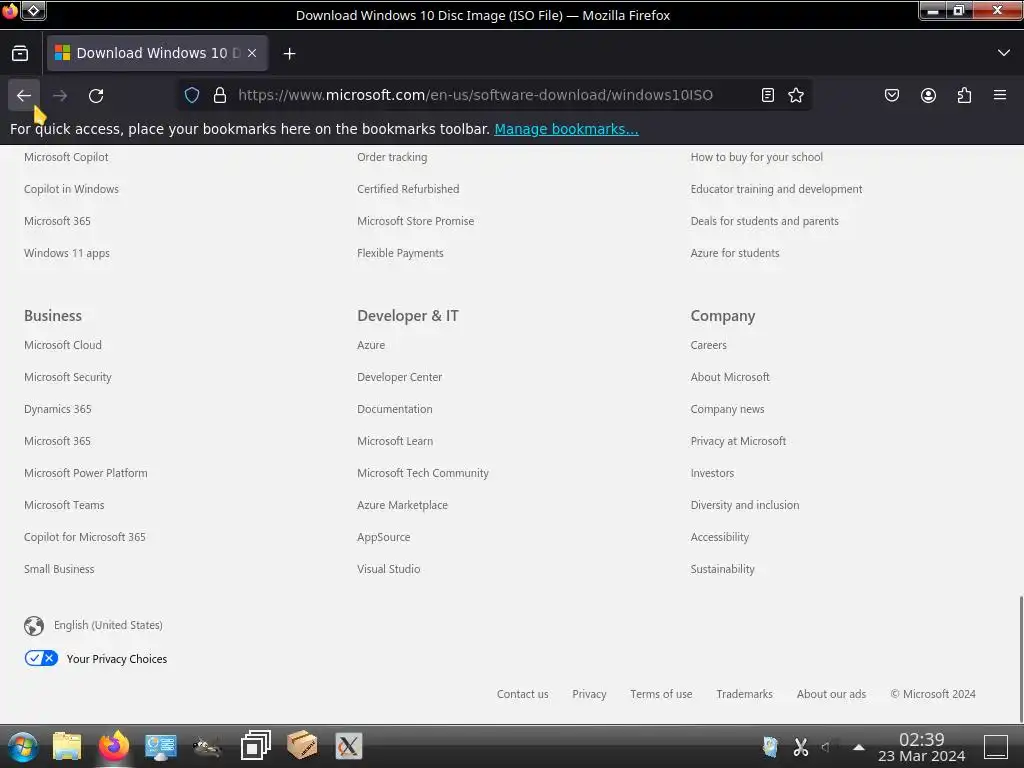Screen dimensions: 1024x768
Task: Select the Download Windows 10 tab
Action: (x=157, y=54)
